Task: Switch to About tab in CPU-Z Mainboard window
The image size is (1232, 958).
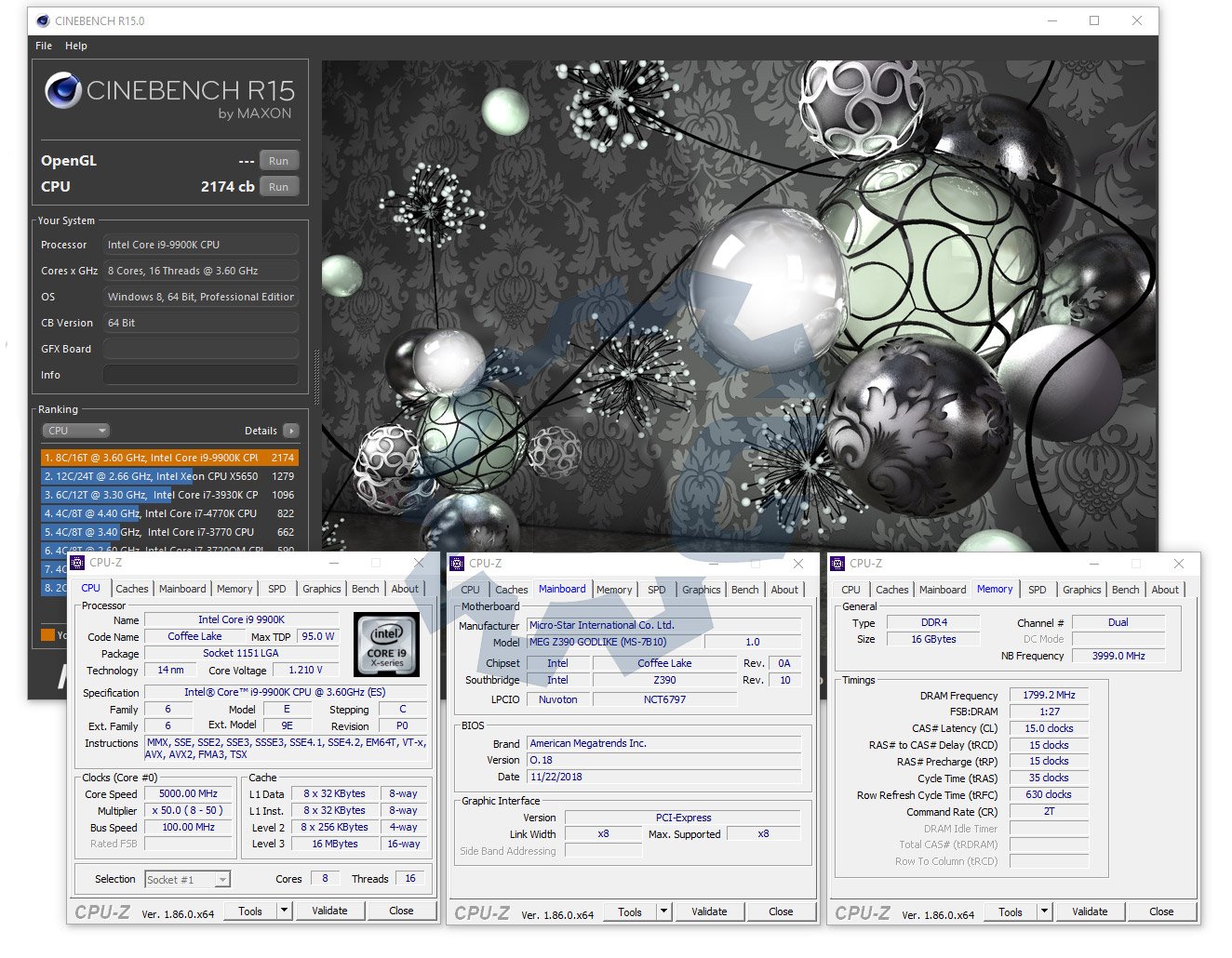Action: point(784,590)
